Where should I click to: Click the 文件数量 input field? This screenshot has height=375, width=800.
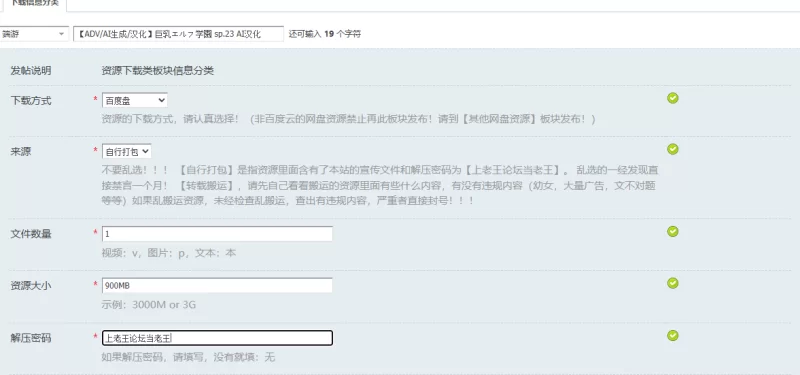pos(217,234)
